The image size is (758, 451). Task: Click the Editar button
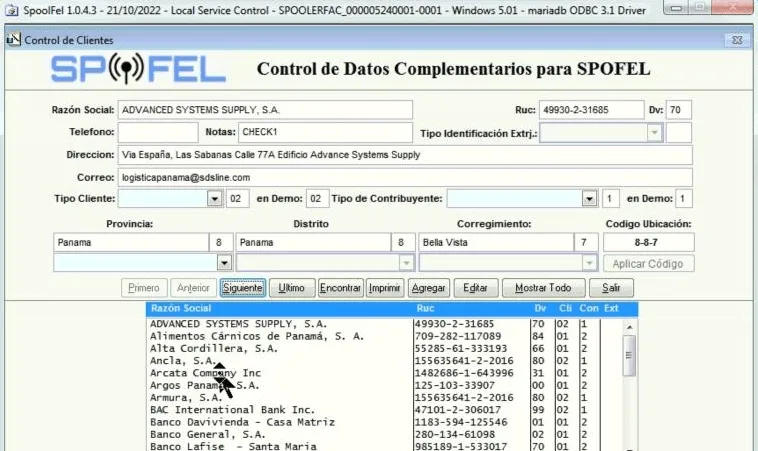coord(475,288)
